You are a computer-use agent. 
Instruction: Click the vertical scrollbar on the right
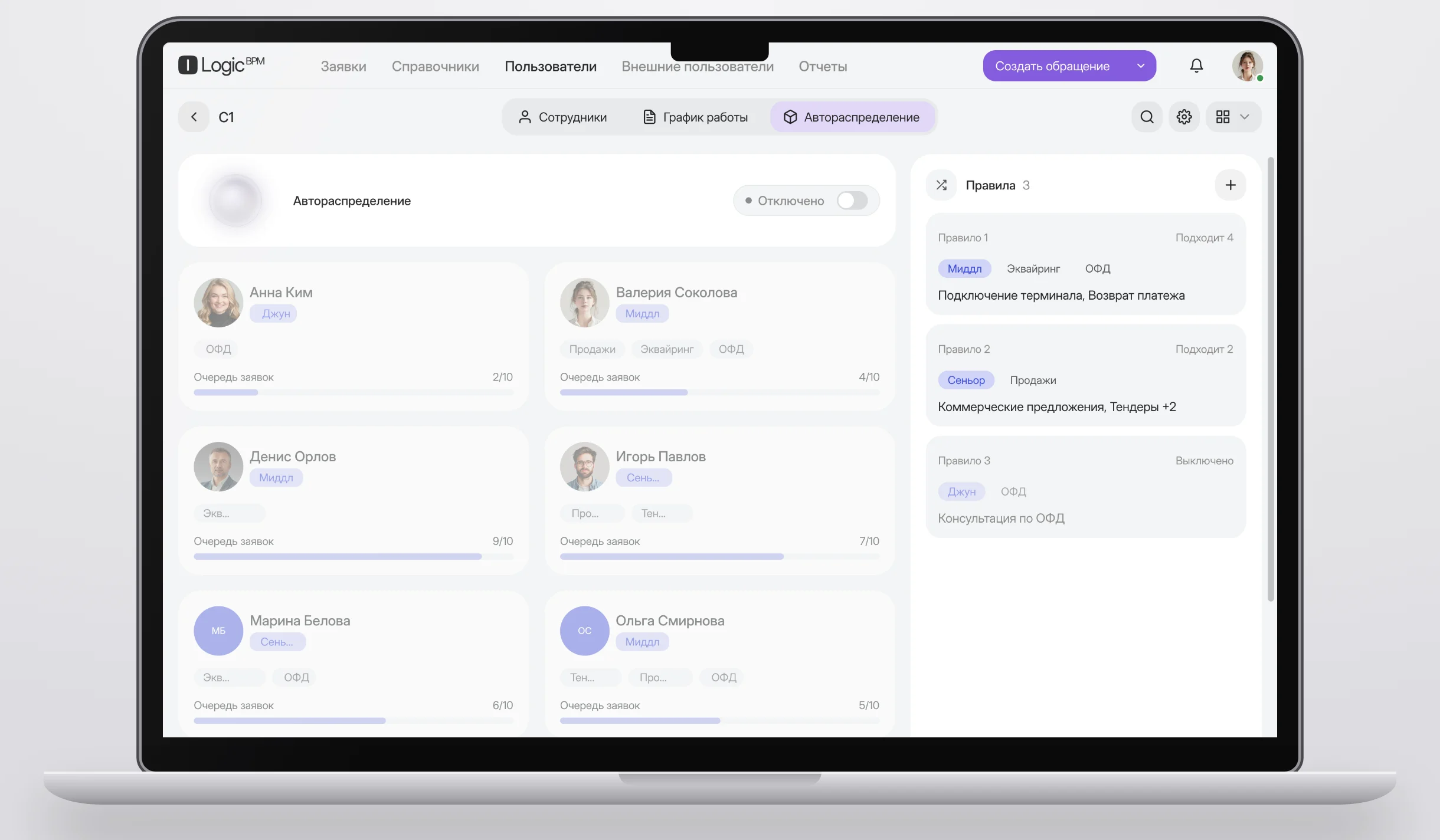point(1271,379)
